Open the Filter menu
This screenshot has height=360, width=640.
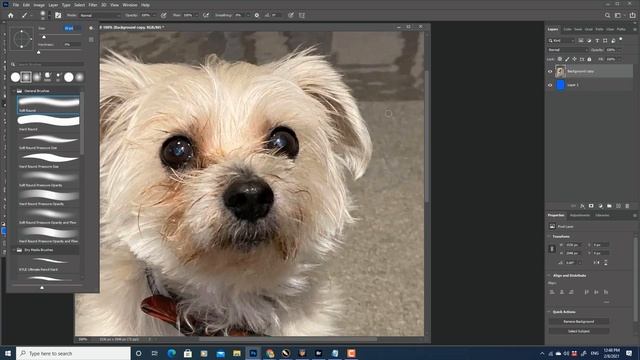tap(93, 5)
